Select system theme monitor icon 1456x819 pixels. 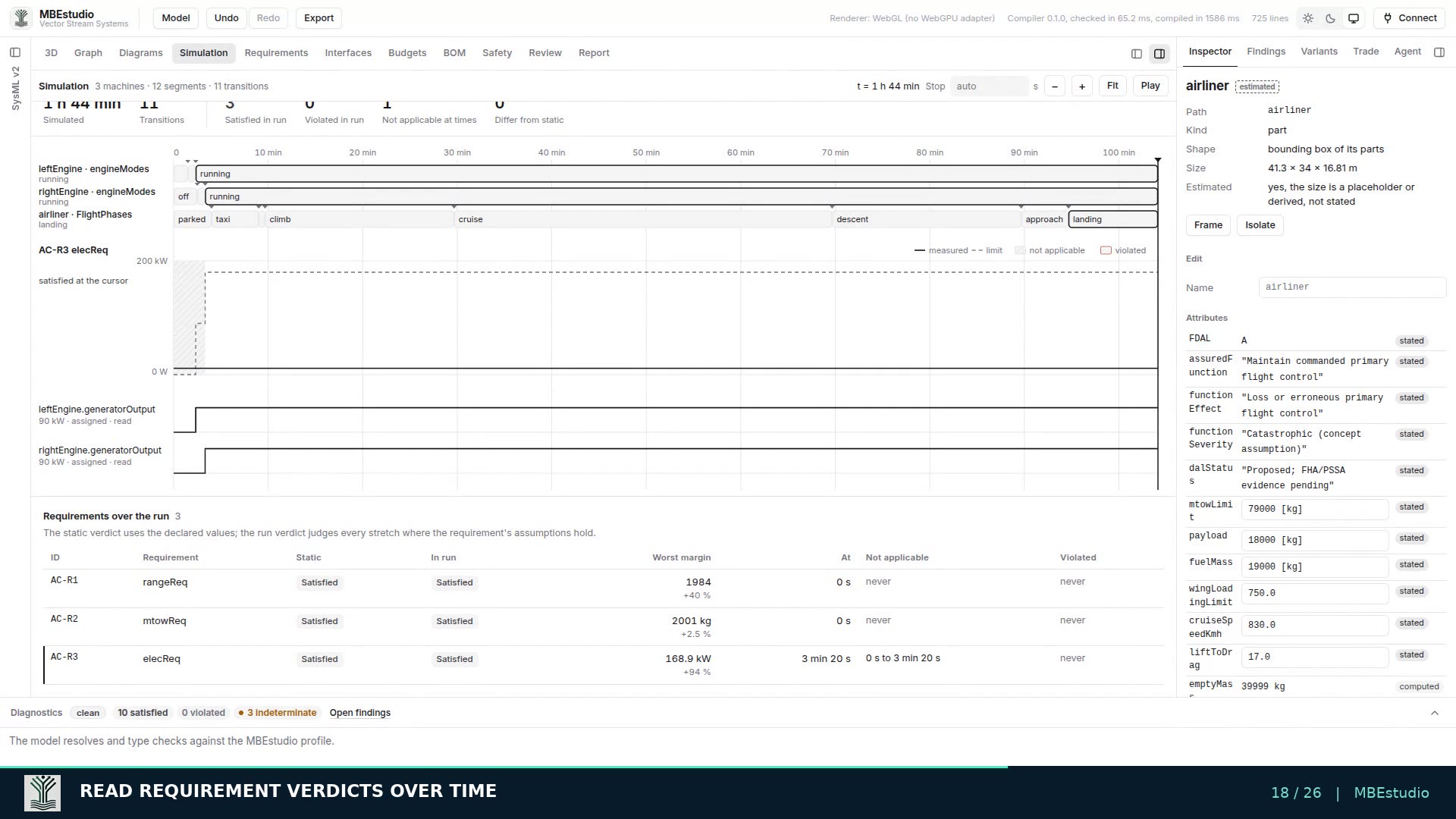(1353, 18)
